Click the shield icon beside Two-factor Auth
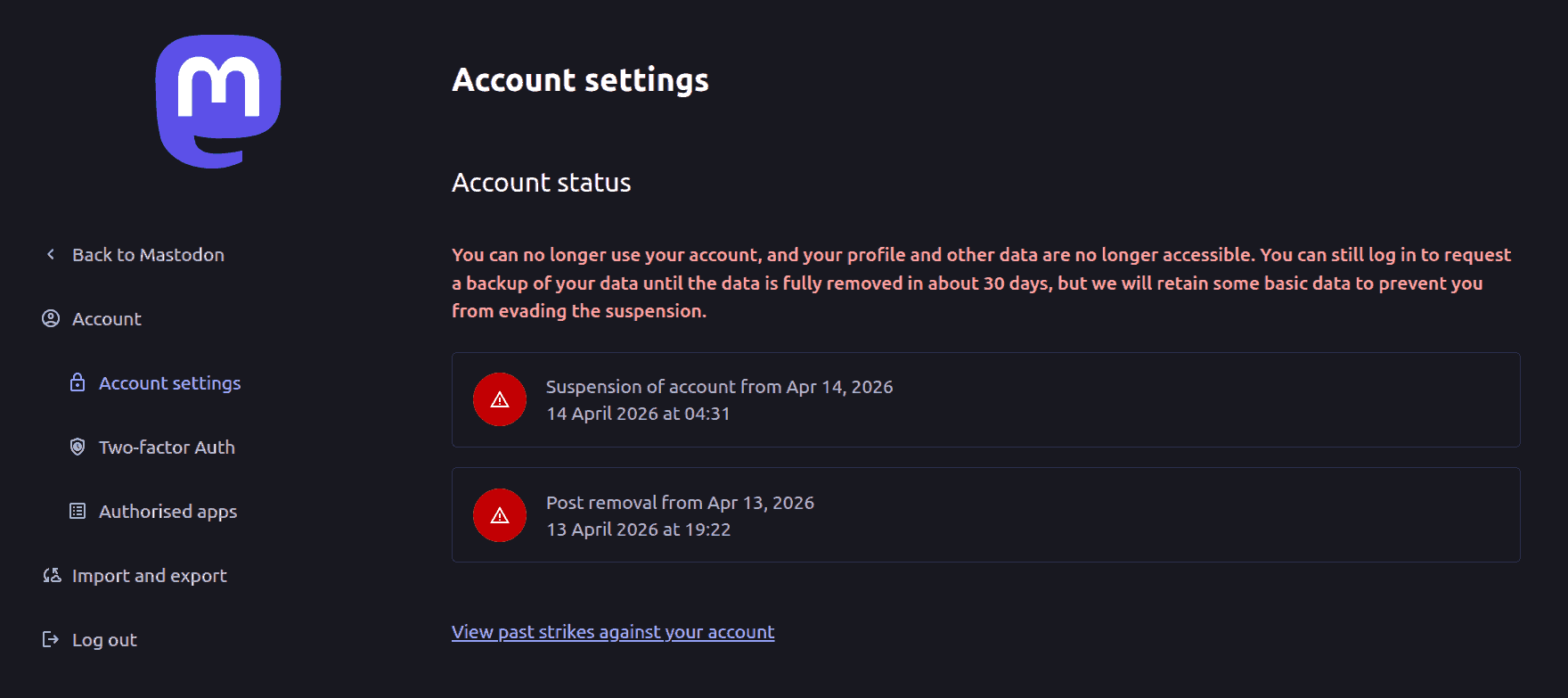 coord(78,448)
